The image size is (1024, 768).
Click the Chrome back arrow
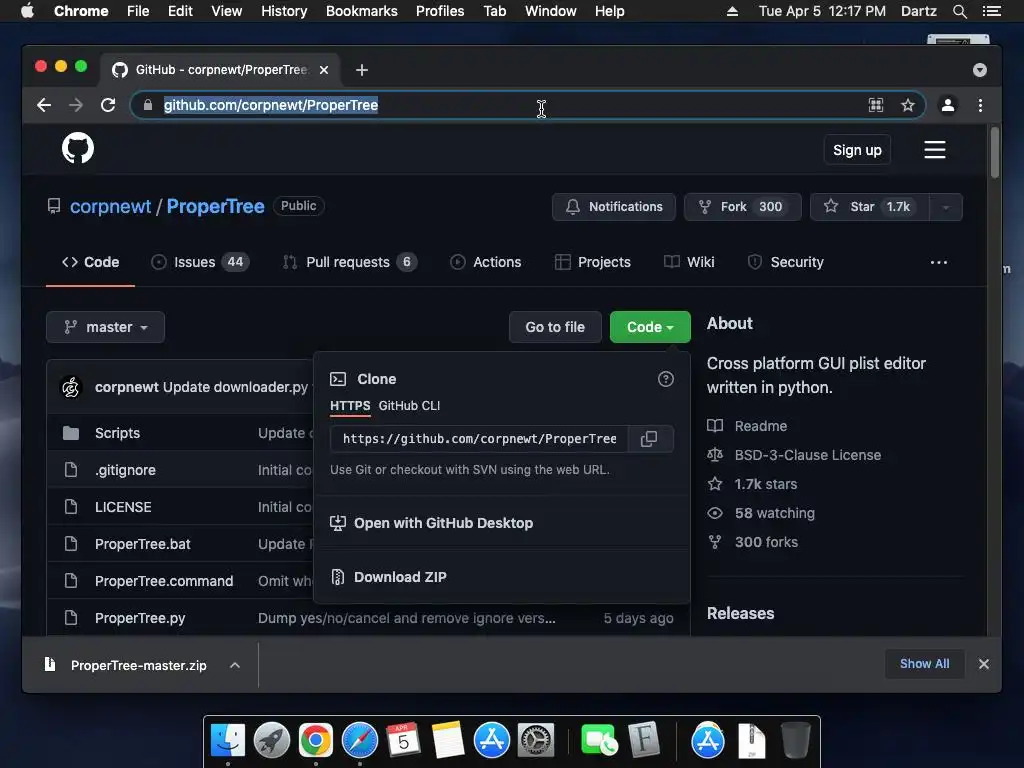click(x=44, y=105)
